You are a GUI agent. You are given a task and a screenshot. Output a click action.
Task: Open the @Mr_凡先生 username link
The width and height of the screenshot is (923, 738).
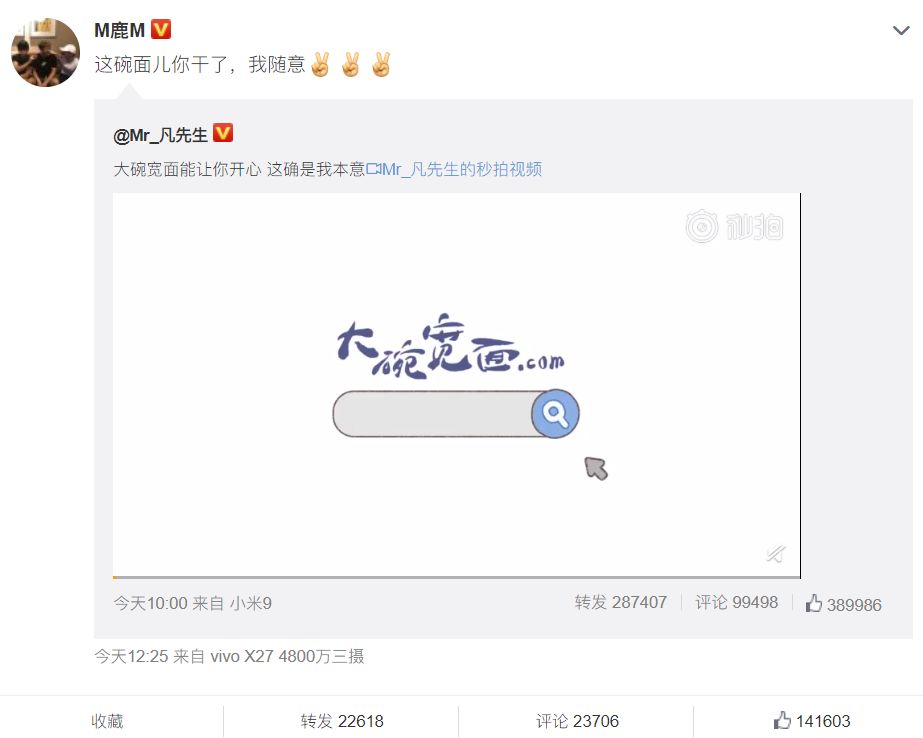click(x=160, y=135)
